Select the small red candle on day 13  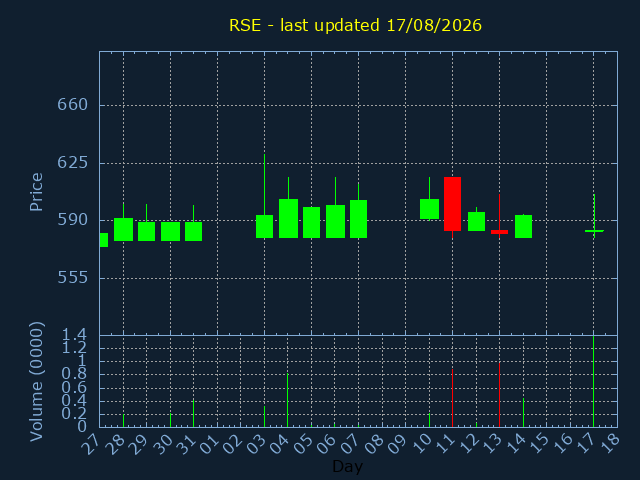coord(500,232)
